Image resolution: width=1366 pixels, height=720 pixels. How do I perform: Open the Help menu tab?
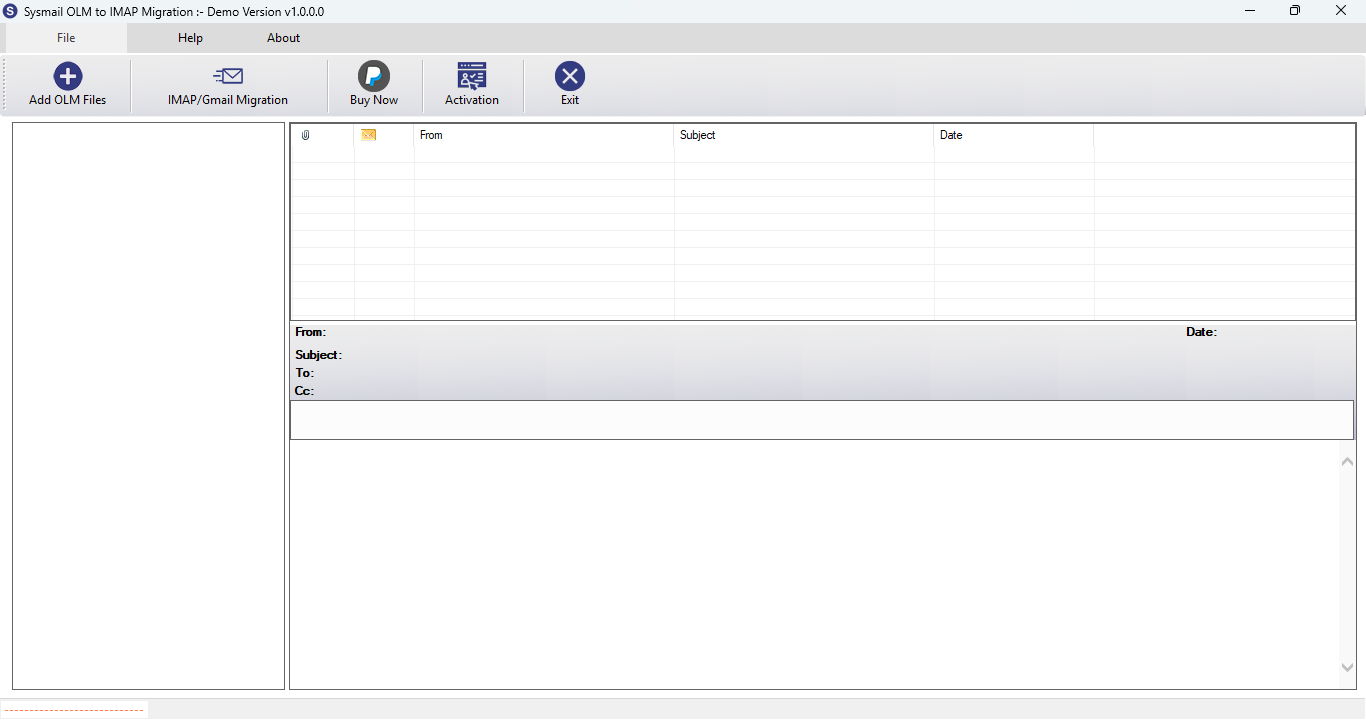point(190,38)
